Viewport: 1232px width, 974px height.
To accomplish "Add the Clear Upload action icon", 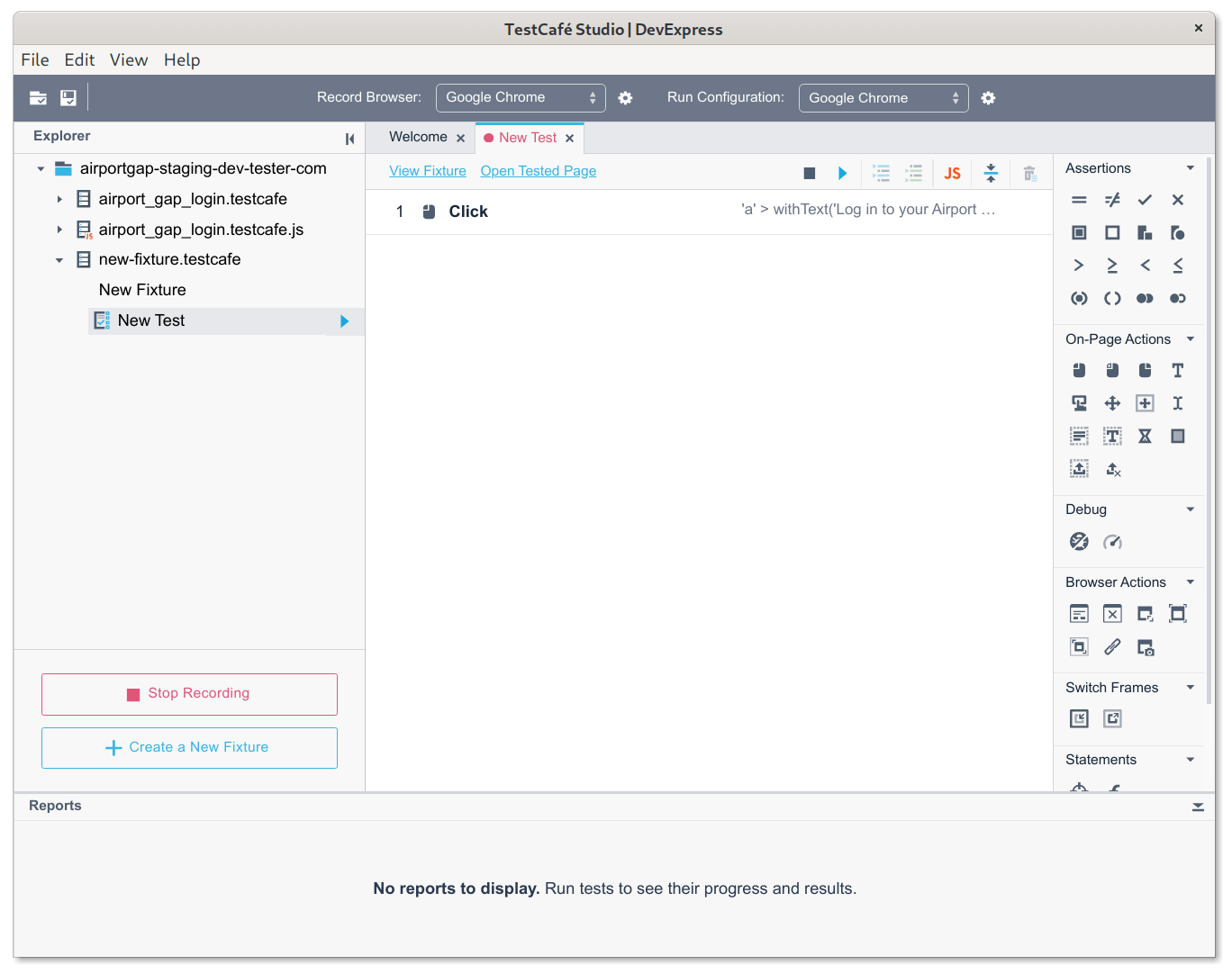I will pos(1113,469).
